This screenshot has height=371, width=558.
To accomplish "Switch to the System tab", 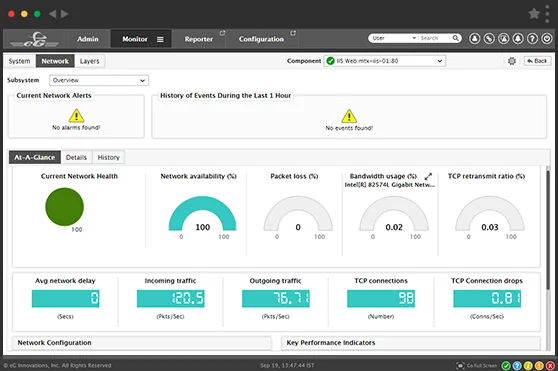I will click(x=20, y=61).
